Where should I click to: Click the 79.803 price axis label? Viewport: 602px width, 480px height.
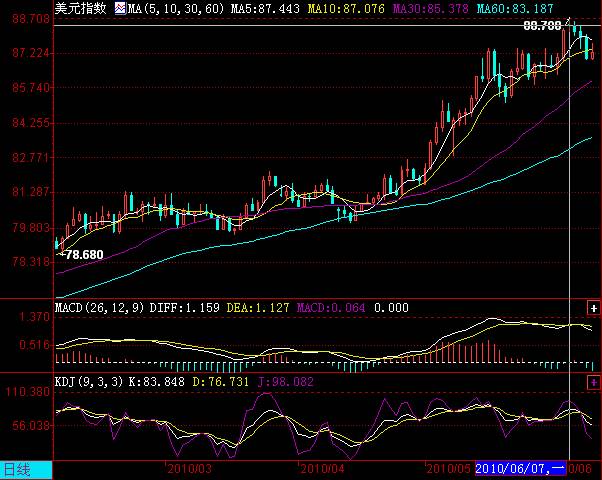pyautogui.click(x=31, y=227)
